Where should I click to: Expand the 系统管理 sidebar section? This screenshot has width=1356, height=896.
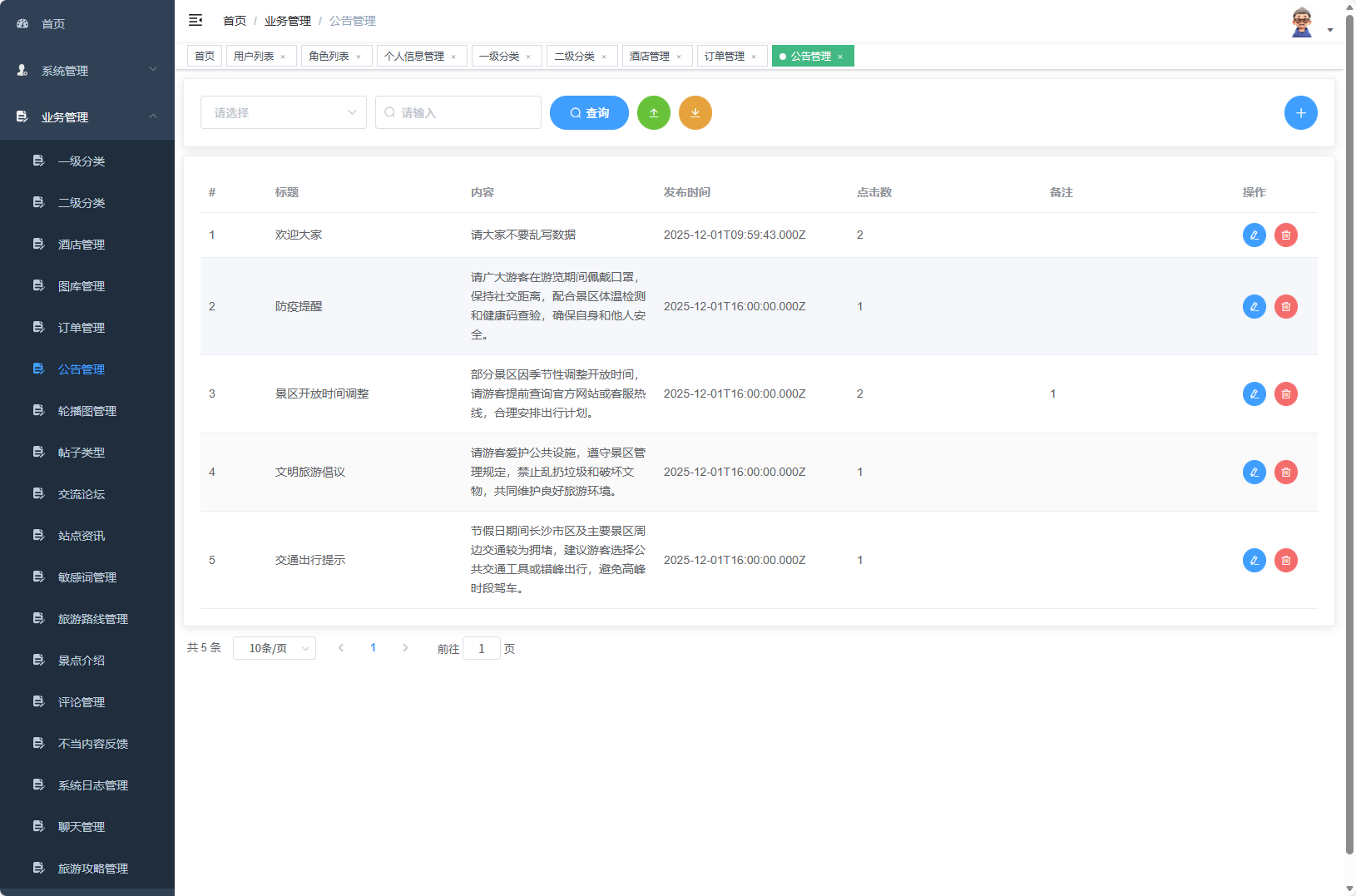[87, 70]
